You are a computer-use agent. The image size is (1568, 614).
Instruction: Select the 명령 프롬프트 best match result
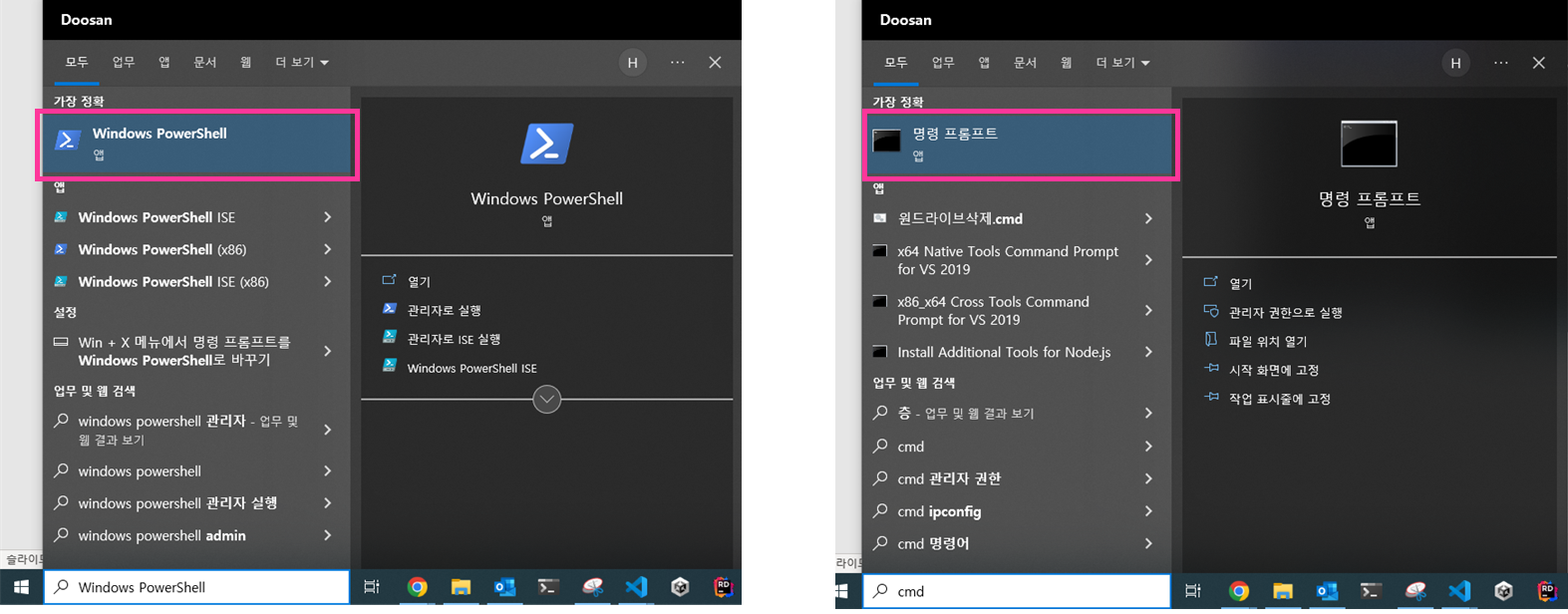[x=1019, y=144]
